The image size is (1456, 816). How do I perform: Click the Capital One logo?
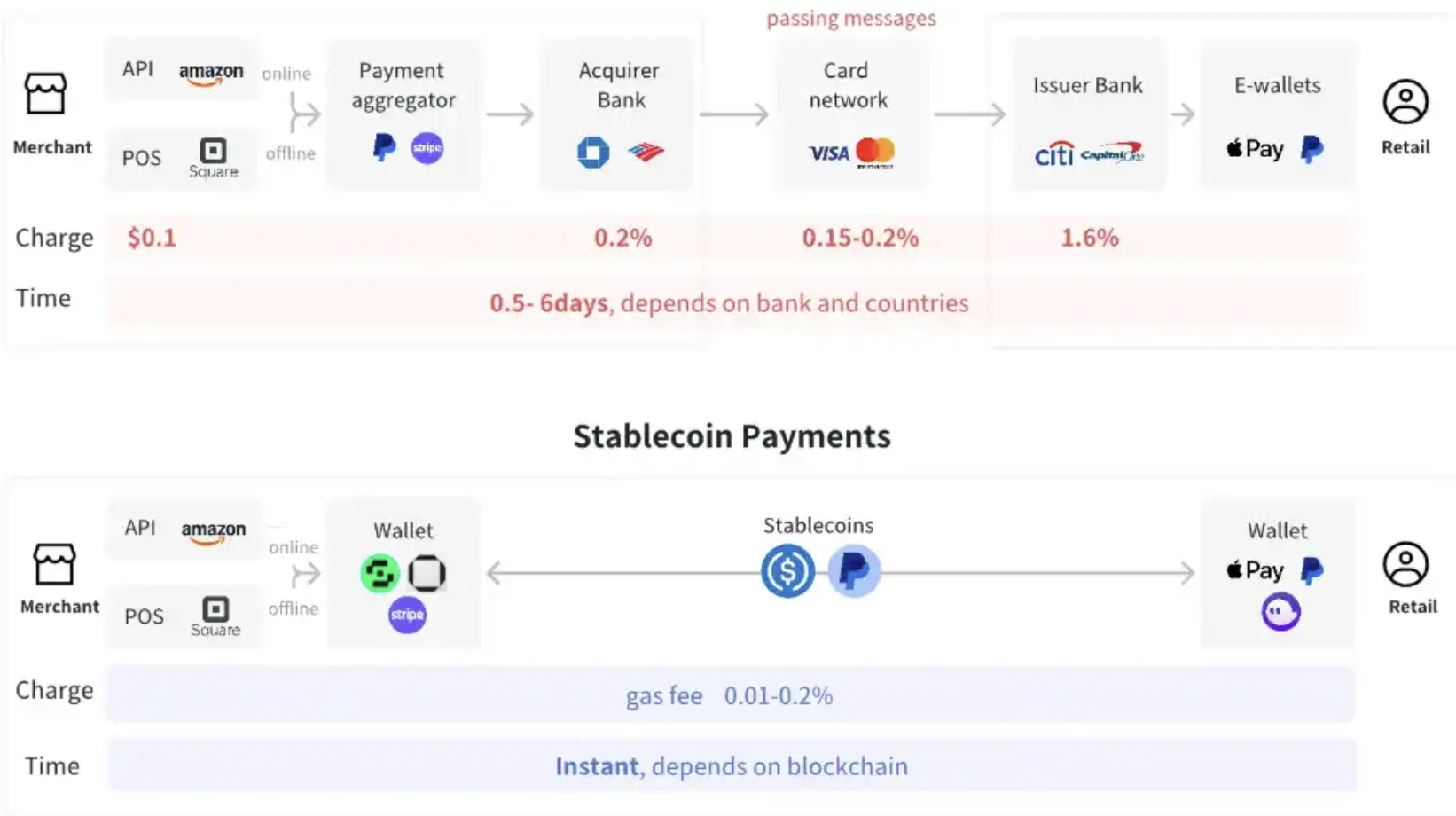pos(1112,154)
